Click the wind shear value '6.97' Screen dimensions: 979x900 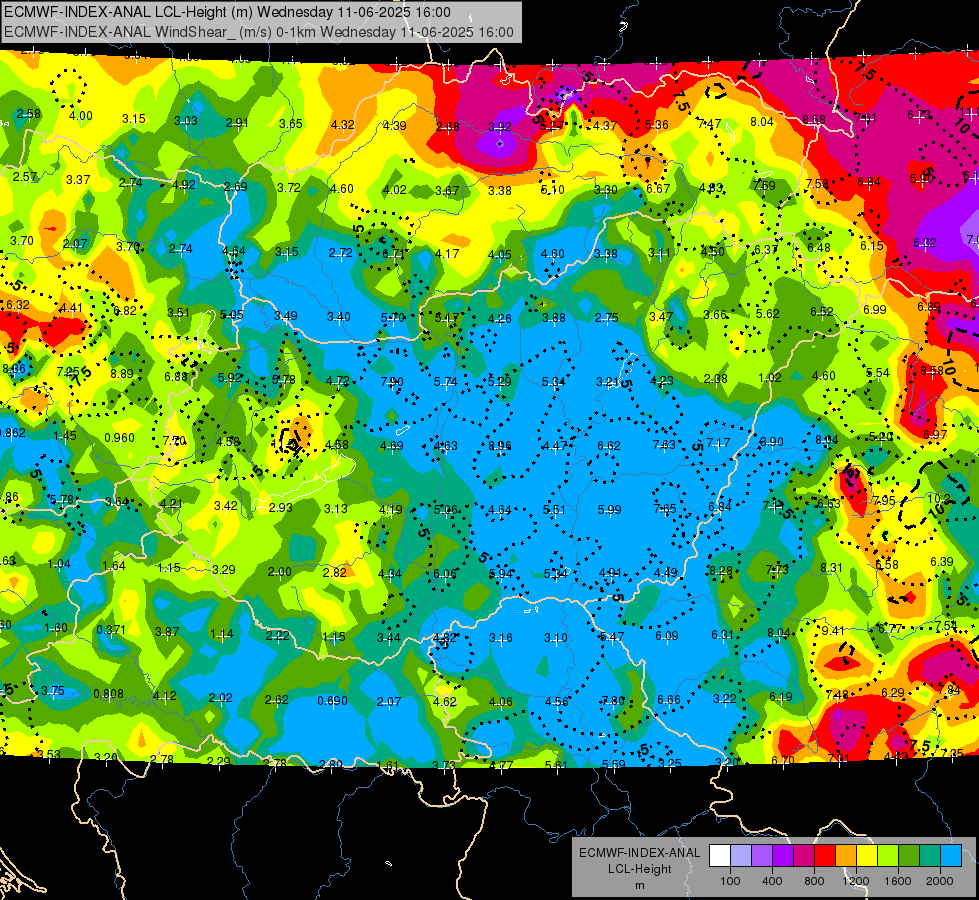[935, 434]
